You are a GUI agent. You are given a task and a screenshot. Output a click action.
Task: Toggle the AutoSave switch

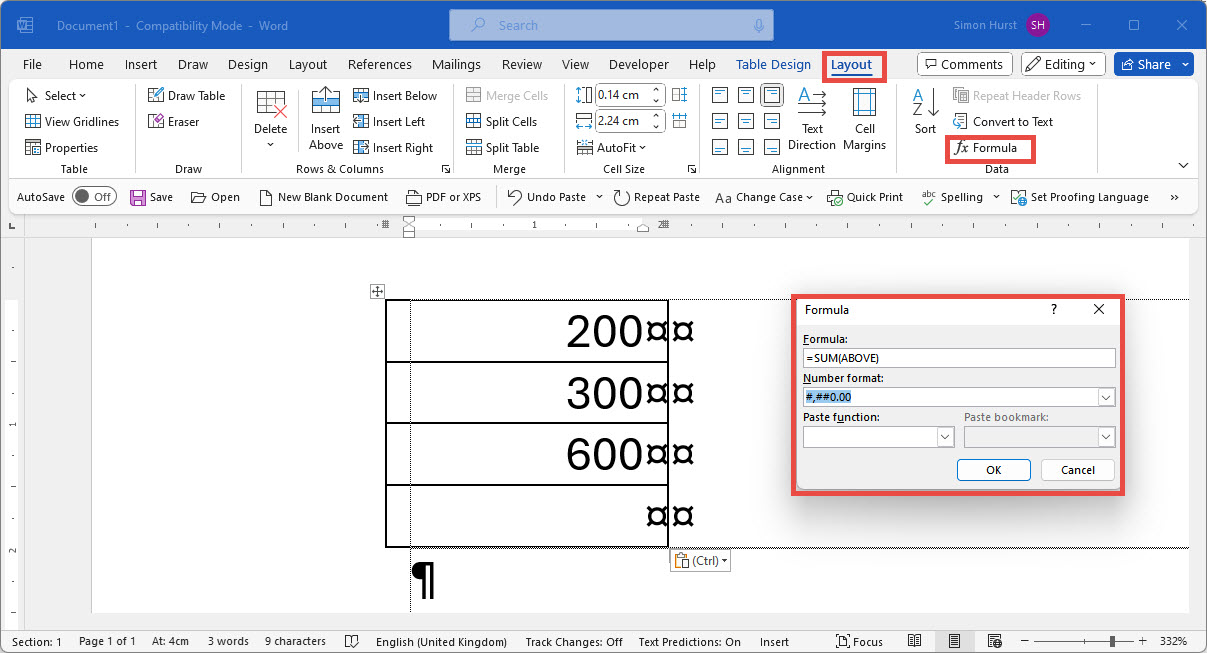94,197
